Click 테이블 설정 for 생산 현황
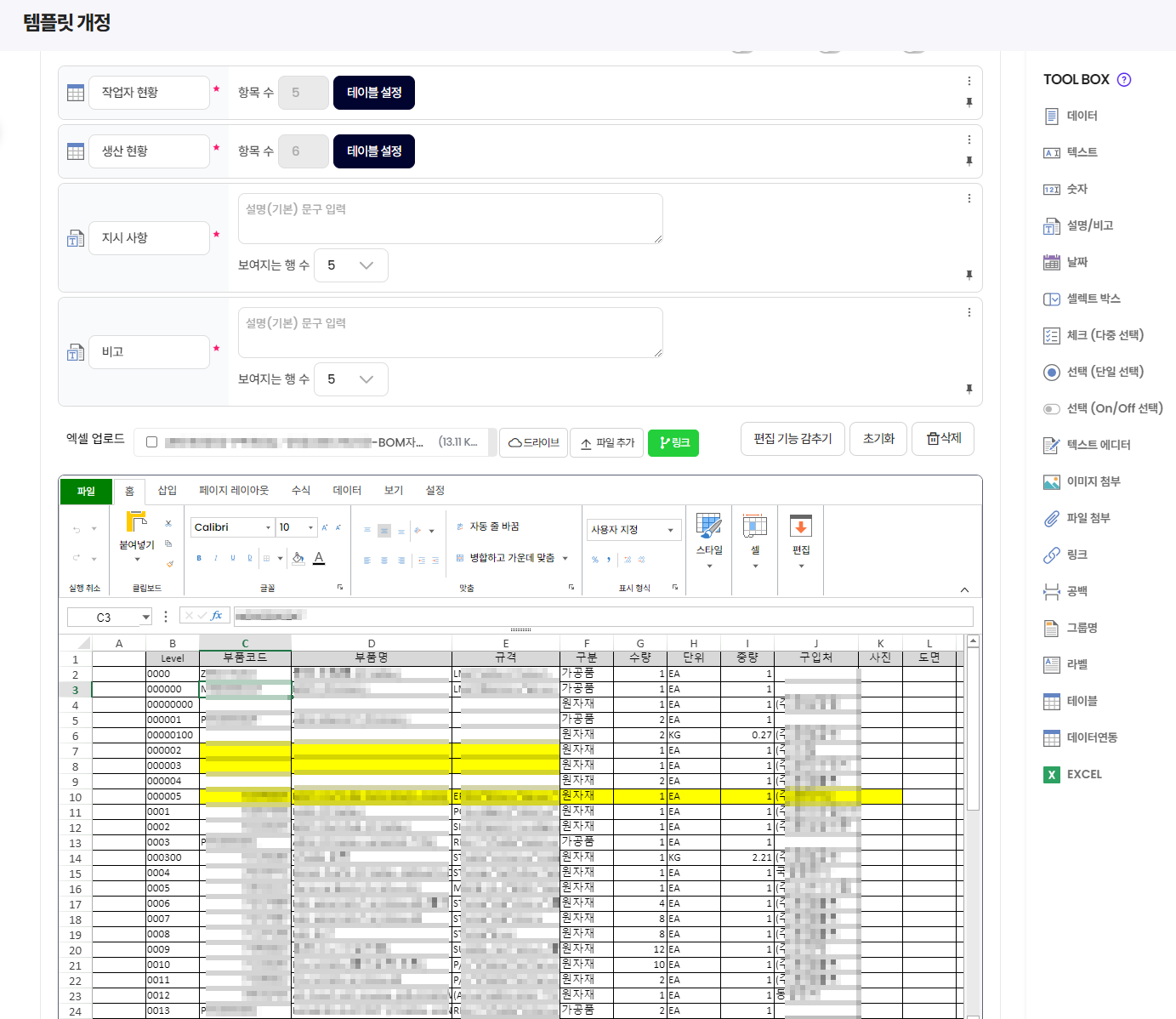 374,151
